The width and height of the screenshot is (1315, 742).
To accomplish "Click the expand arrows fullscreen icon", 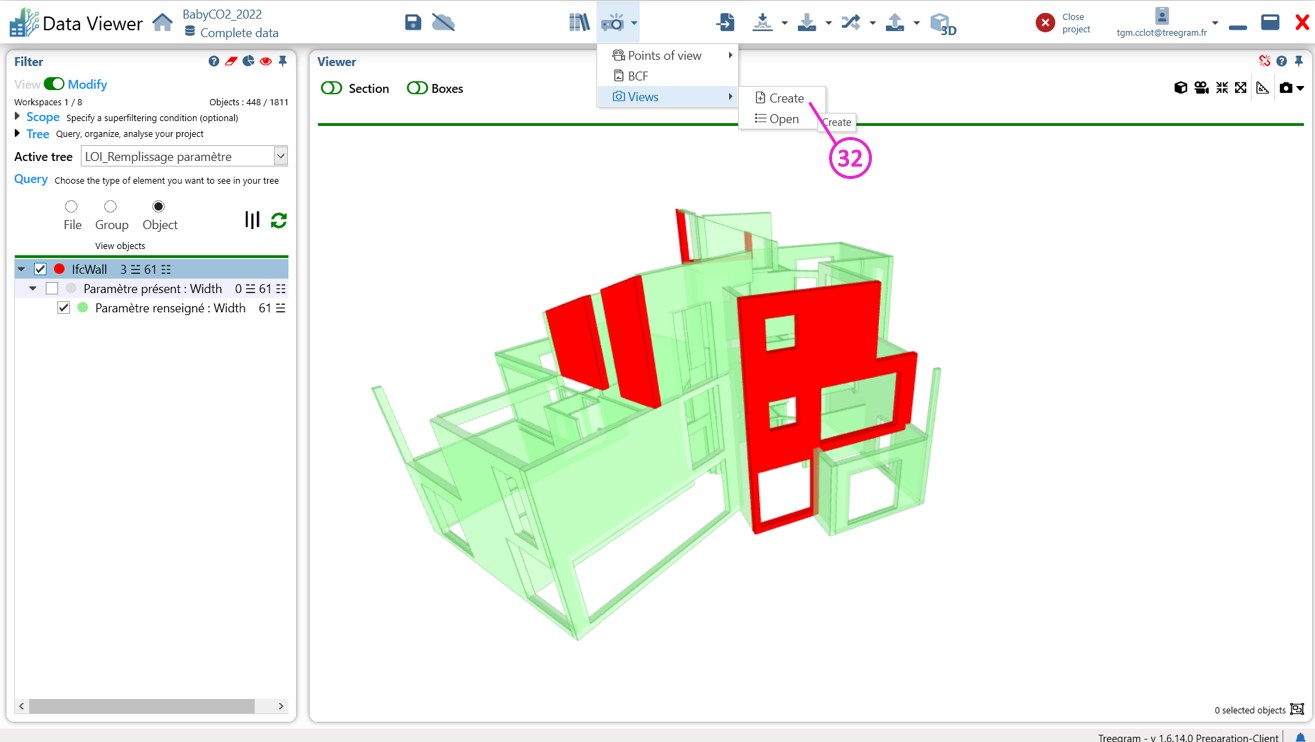I will point(1241,89).
